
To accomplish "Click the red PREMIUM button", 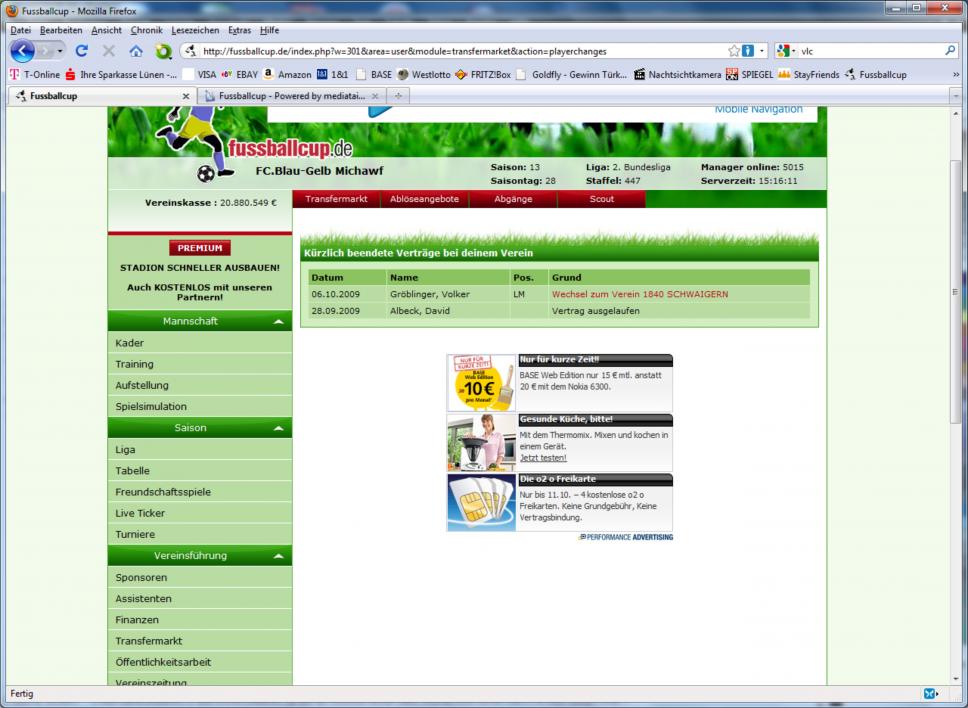I will tap(199, 248).
